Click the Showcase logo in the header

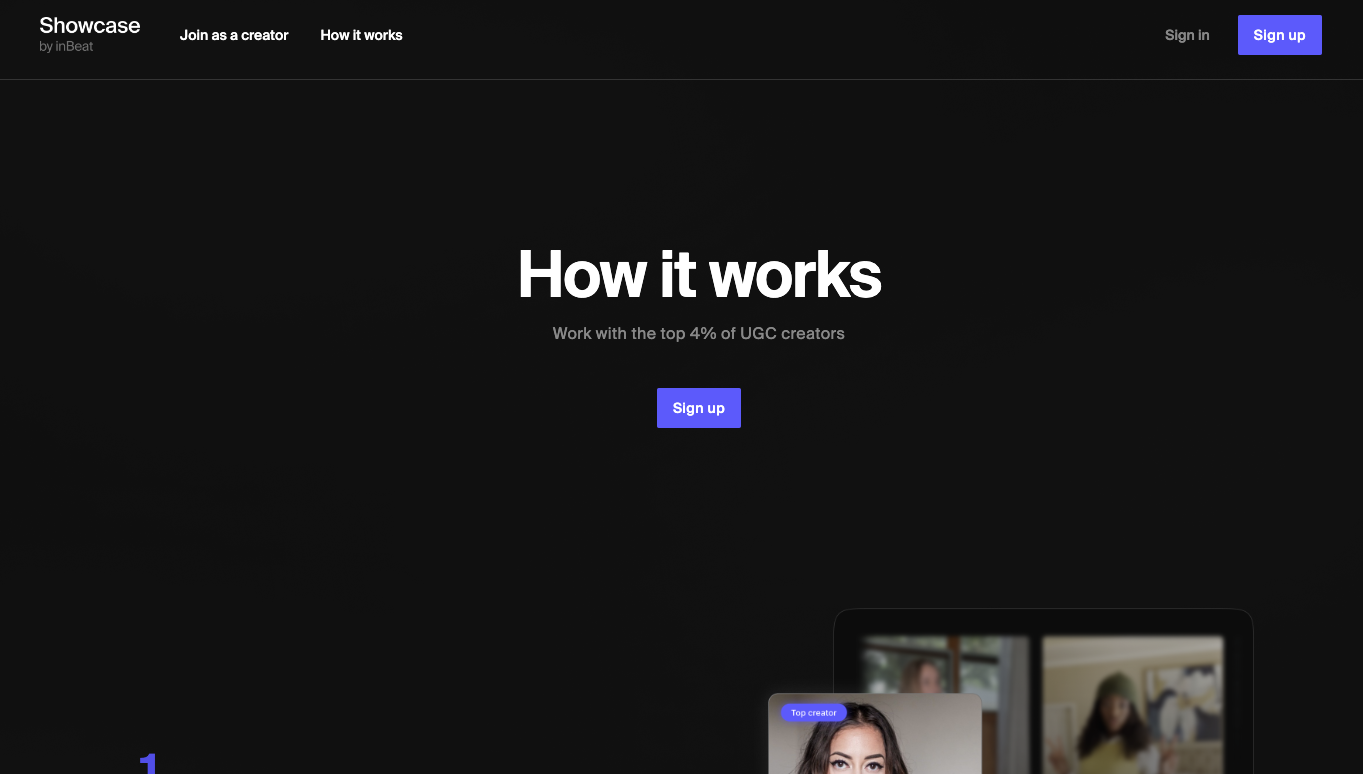click(x=89, y=26)
